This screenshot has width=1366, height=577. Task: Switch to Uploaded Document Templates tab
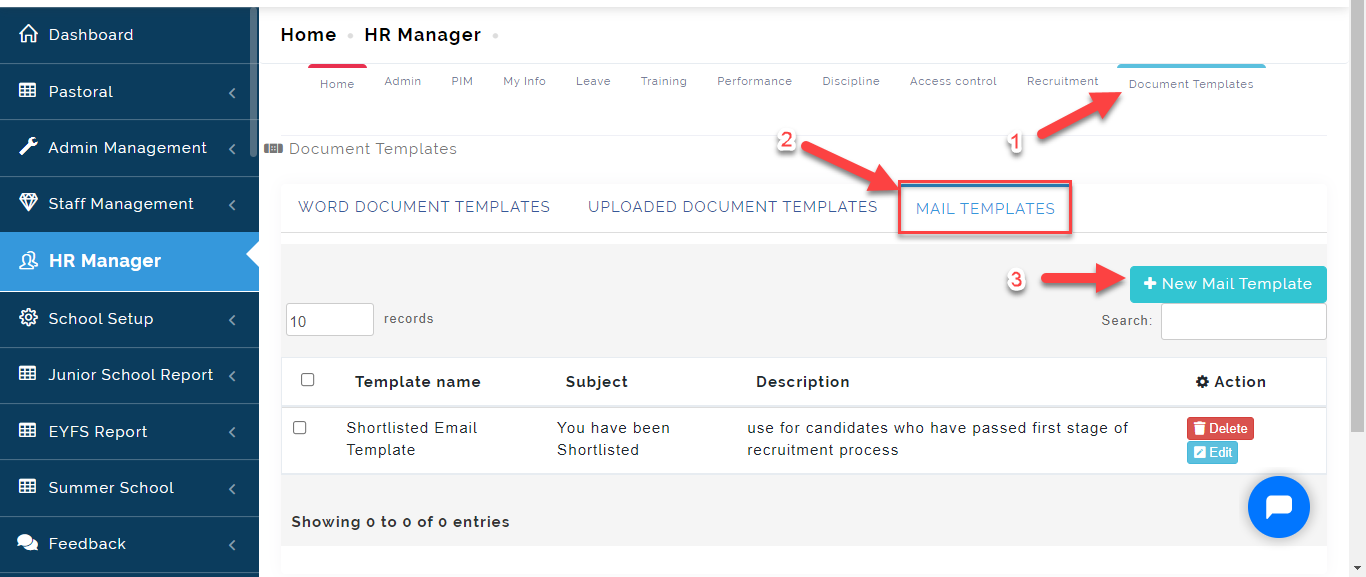tap(733, 207)
